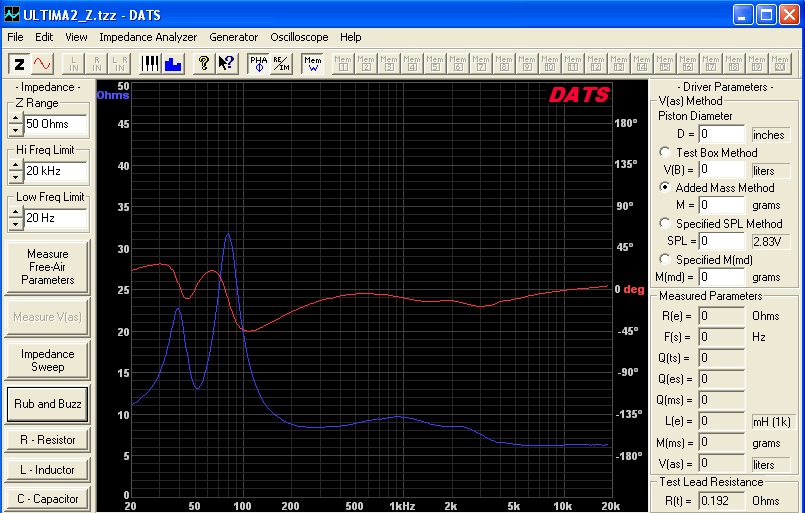Click the L IN toolbar icon

point(74,64)
